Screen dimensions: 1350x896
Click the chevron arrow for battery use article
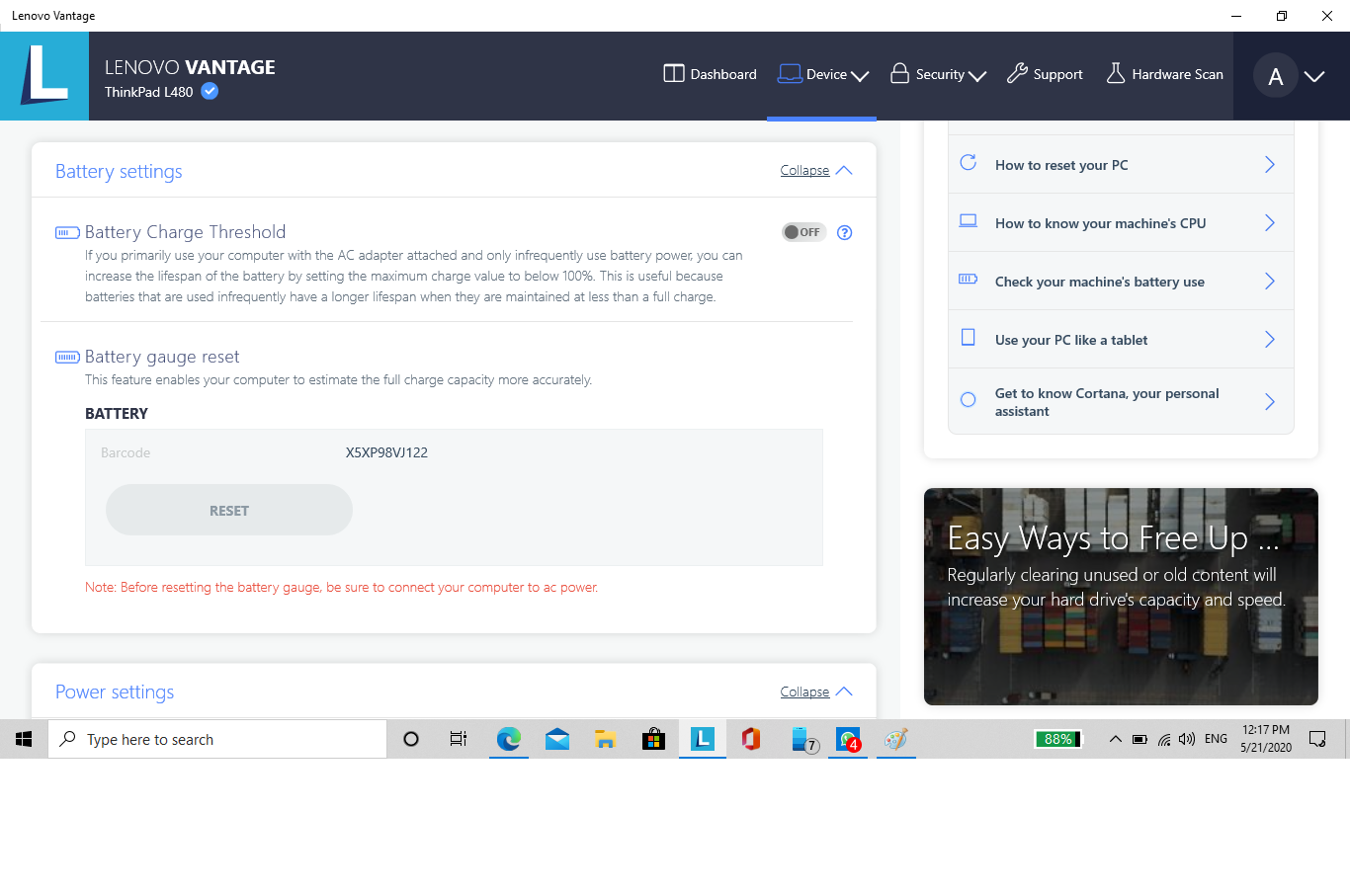pos(1270,281)
